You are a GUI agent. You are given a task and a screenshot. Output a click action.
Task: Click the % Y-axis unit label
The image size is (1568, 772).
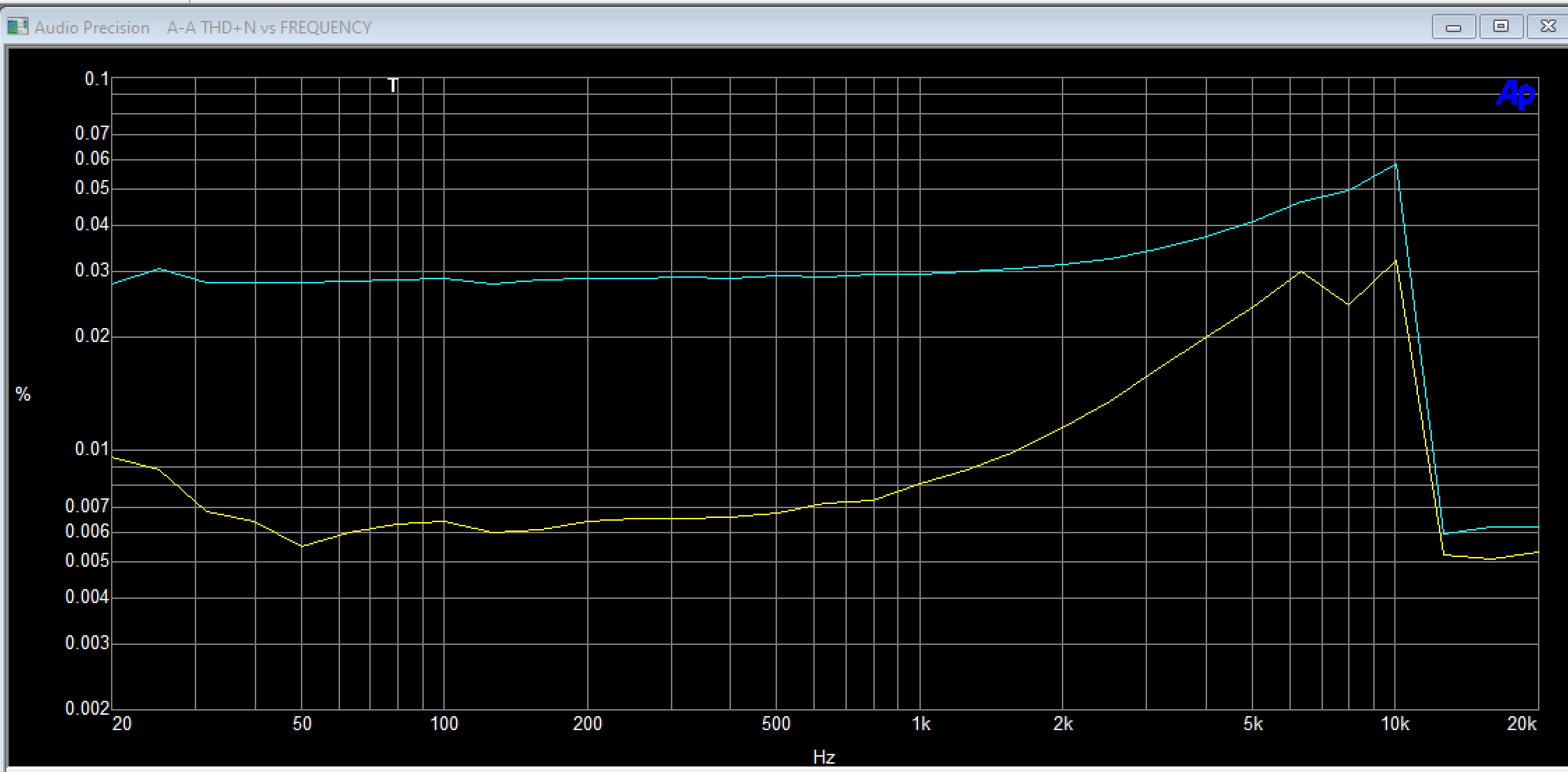coord(23,395)
